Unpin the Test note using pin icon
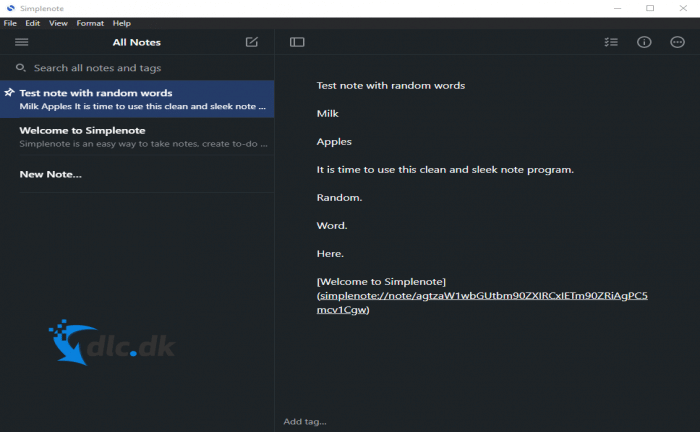This screenshot has height=432, width=700. pos(9,93)
